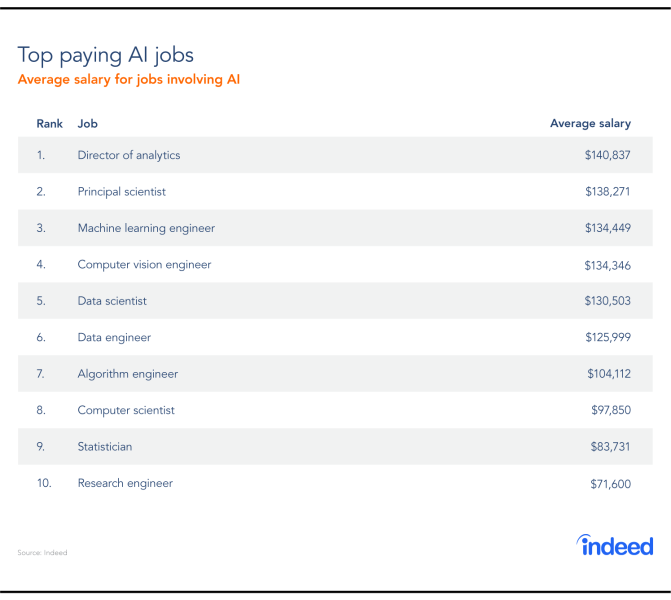
Task: Click the $104,112 salary value
Action: click(609, 374)
